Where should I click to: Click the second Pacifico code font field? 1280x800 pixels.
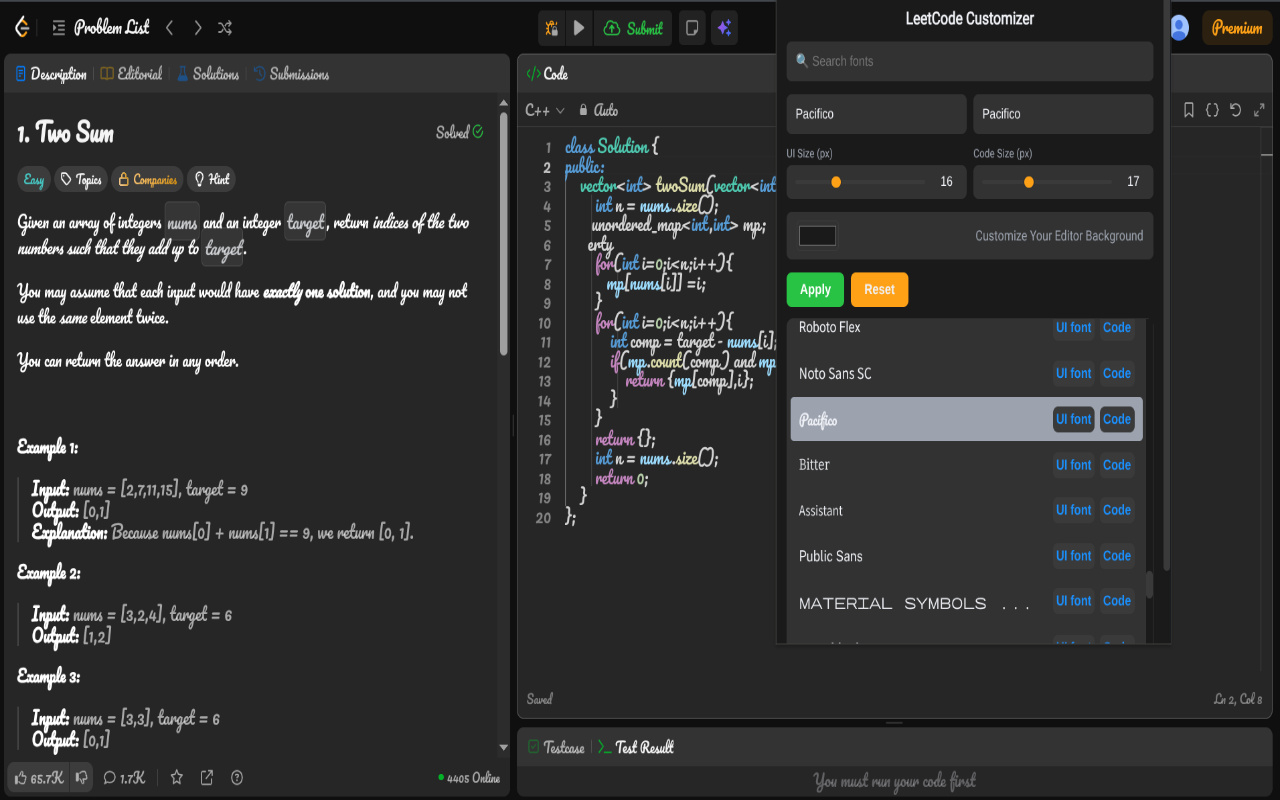(1063, 114)
